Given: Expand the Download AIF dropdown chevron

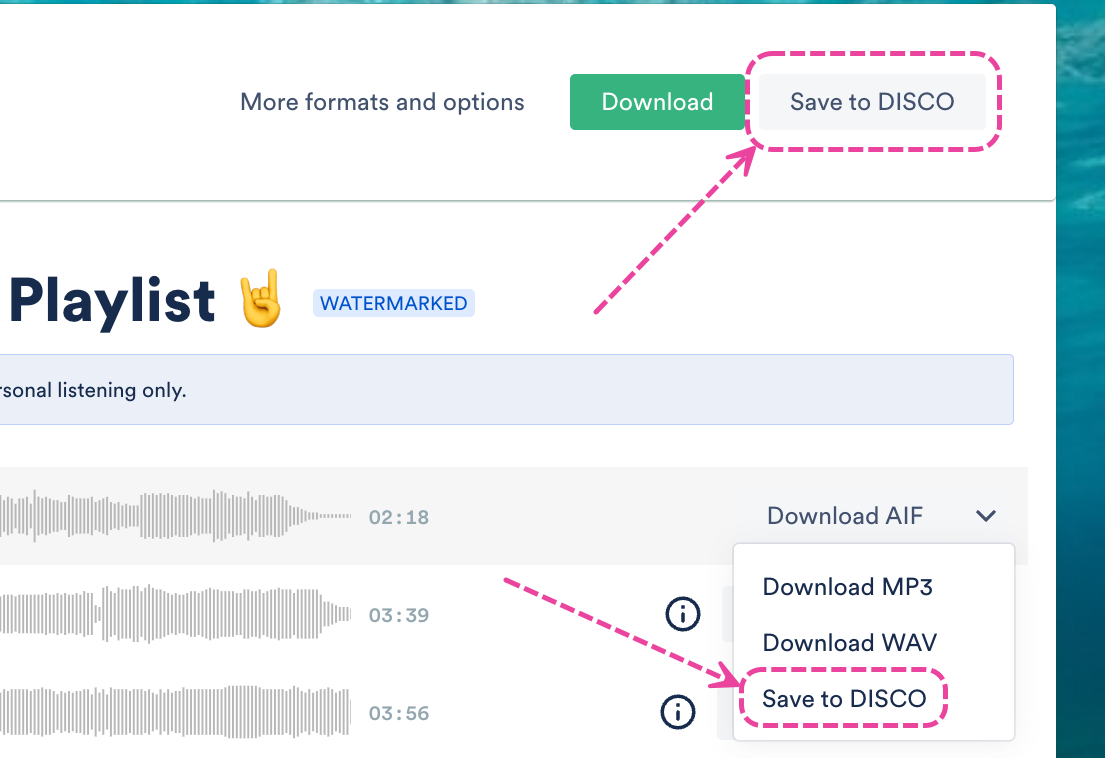Looking at the screenshot, I should click(986, 516).
